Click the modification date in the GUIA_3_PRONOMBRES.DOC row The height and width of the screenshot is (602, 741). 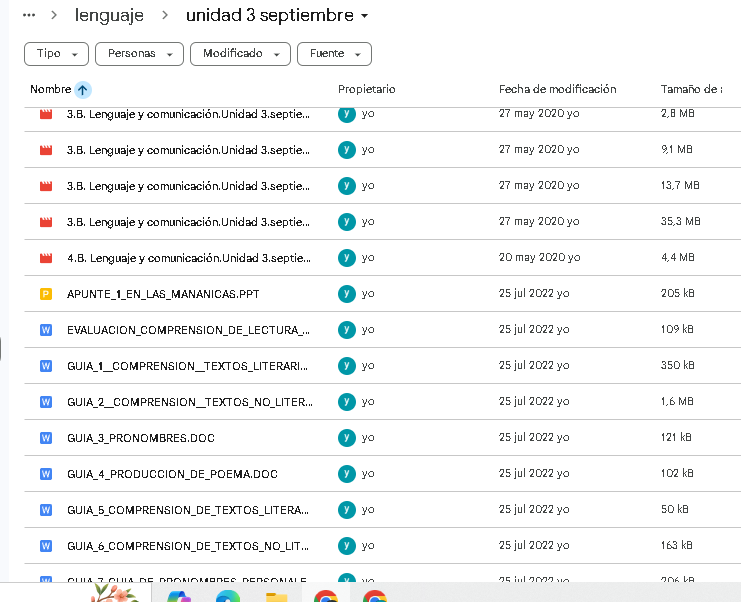[x=534, y=437]
